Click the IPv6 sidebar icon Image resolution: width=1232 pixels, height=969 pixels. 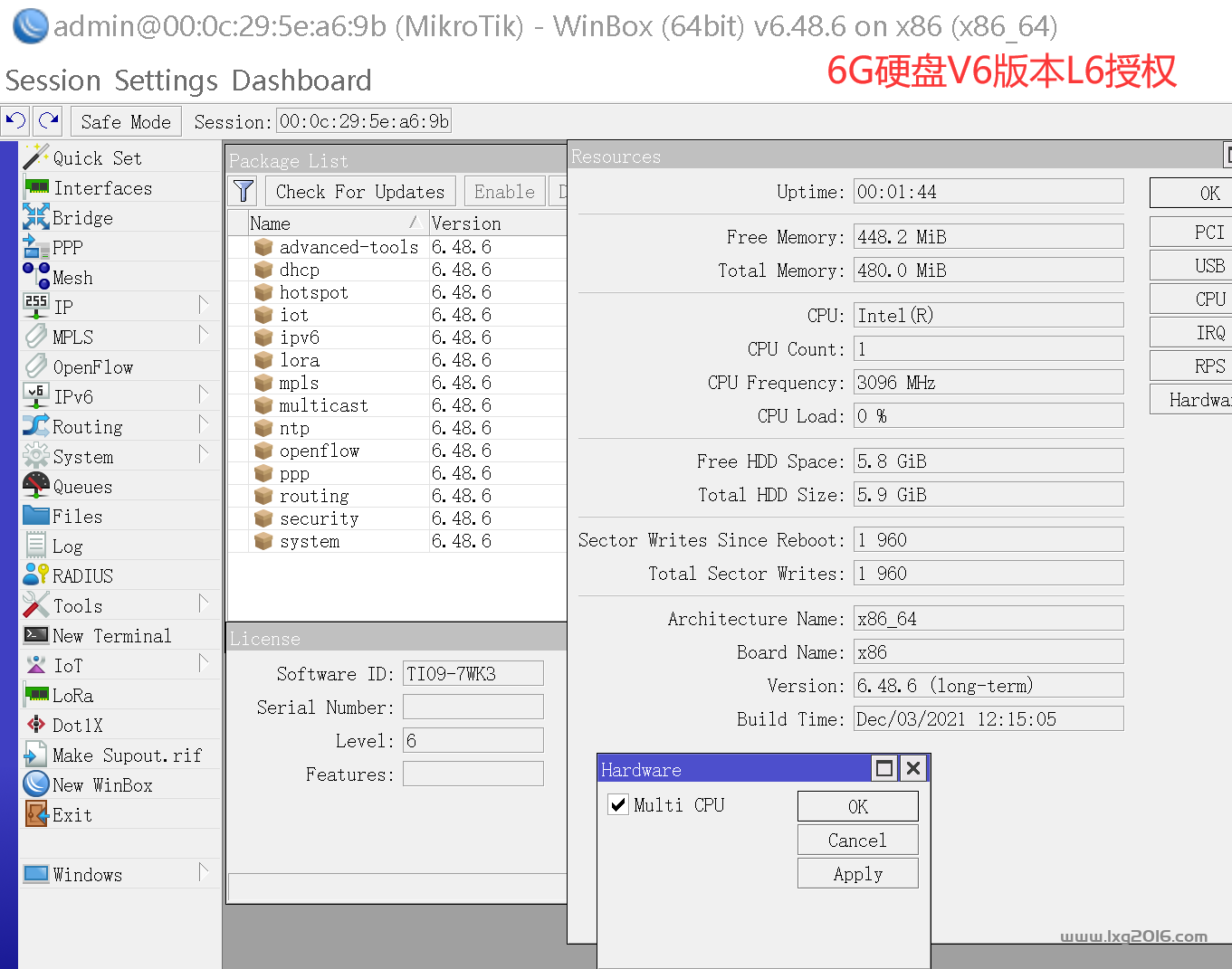(x=36, y=396)
